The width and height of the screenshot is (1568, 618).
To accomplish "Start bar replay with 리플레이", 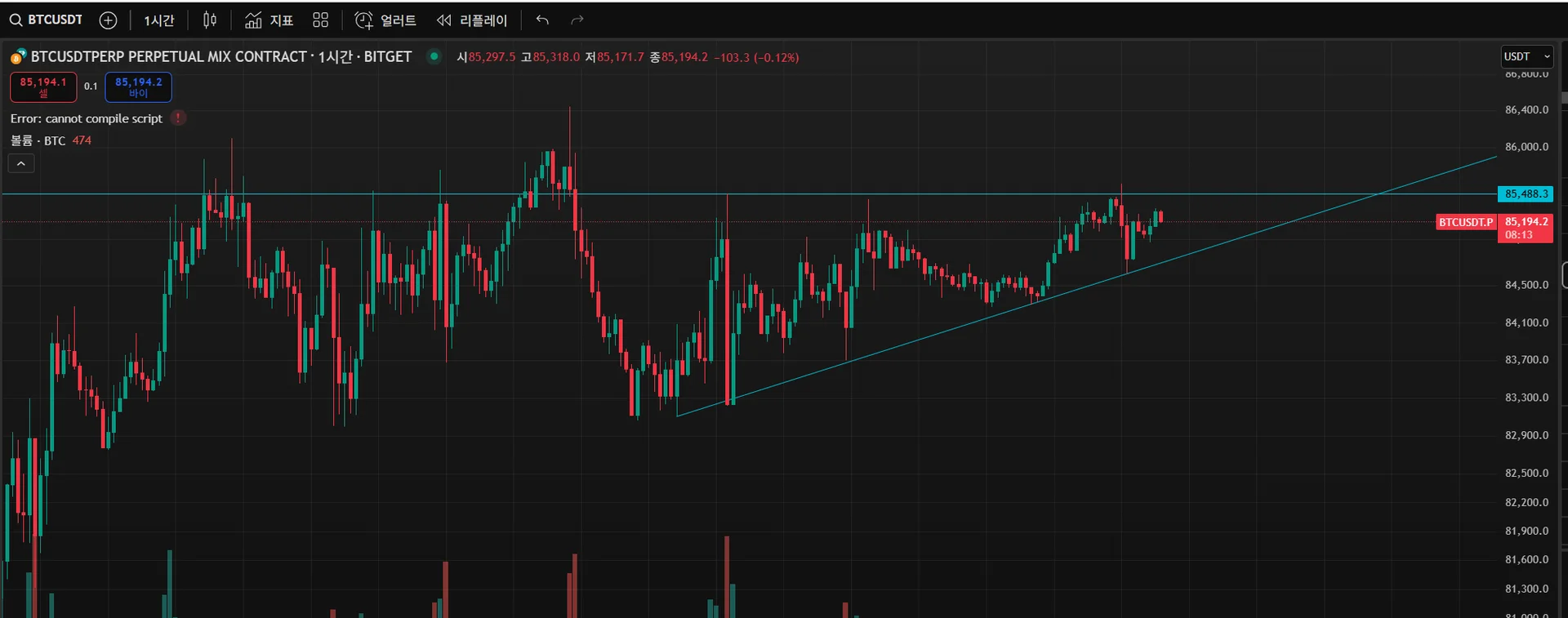I will tap(472, 20).
